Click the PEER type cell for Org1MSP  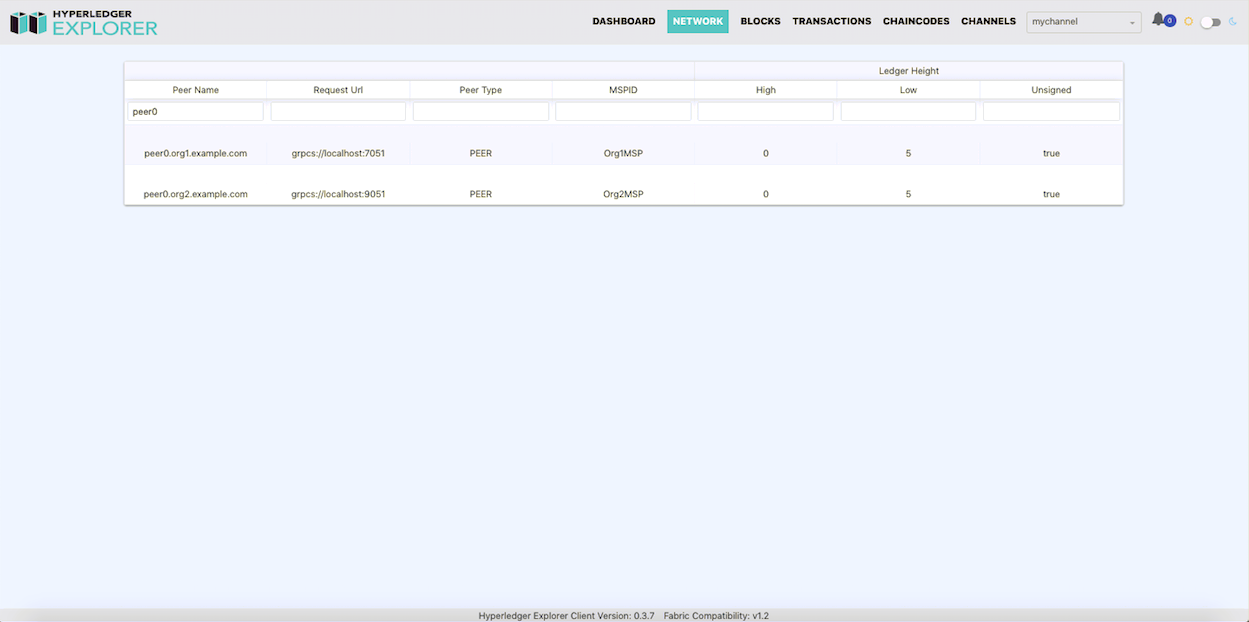pos(481,153)
